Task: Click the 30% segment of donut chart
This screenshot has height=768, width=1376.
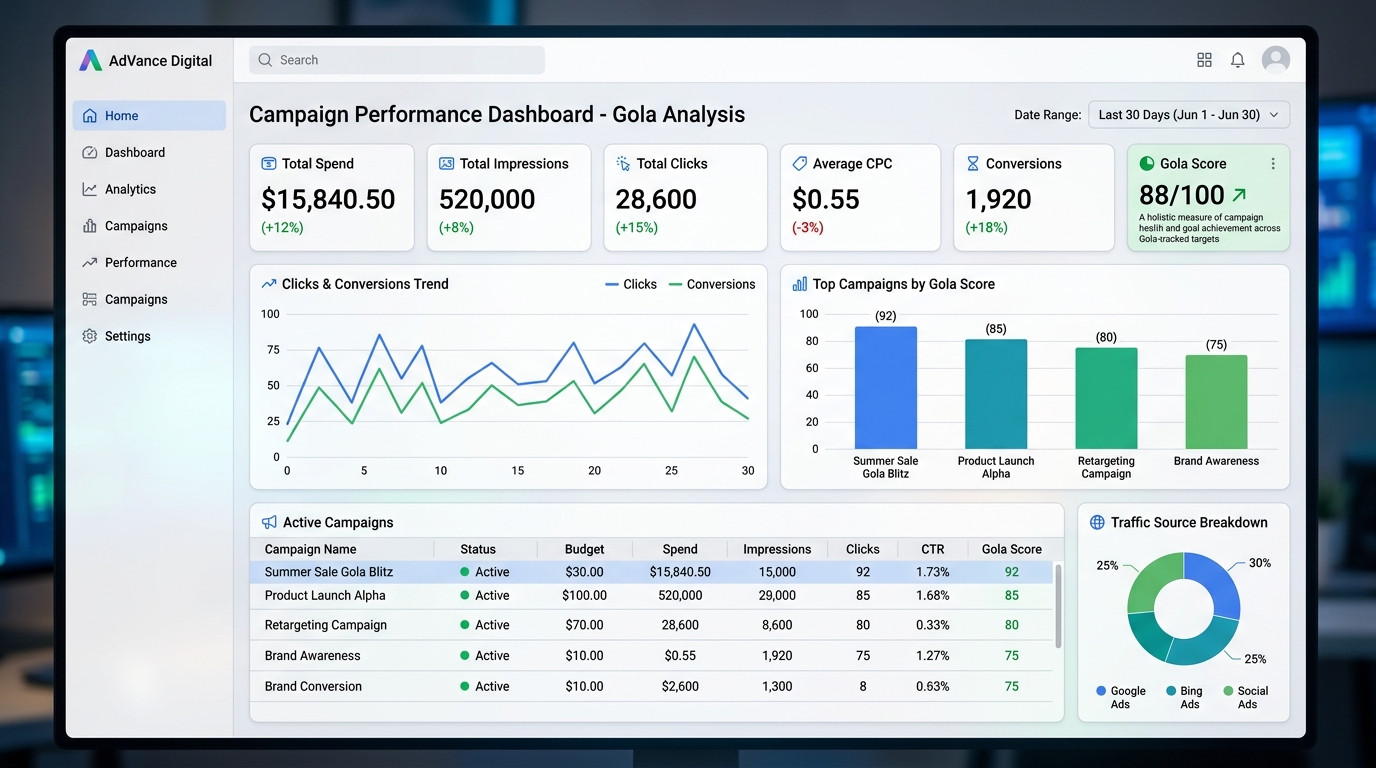Action: (x=1219, y=582)
